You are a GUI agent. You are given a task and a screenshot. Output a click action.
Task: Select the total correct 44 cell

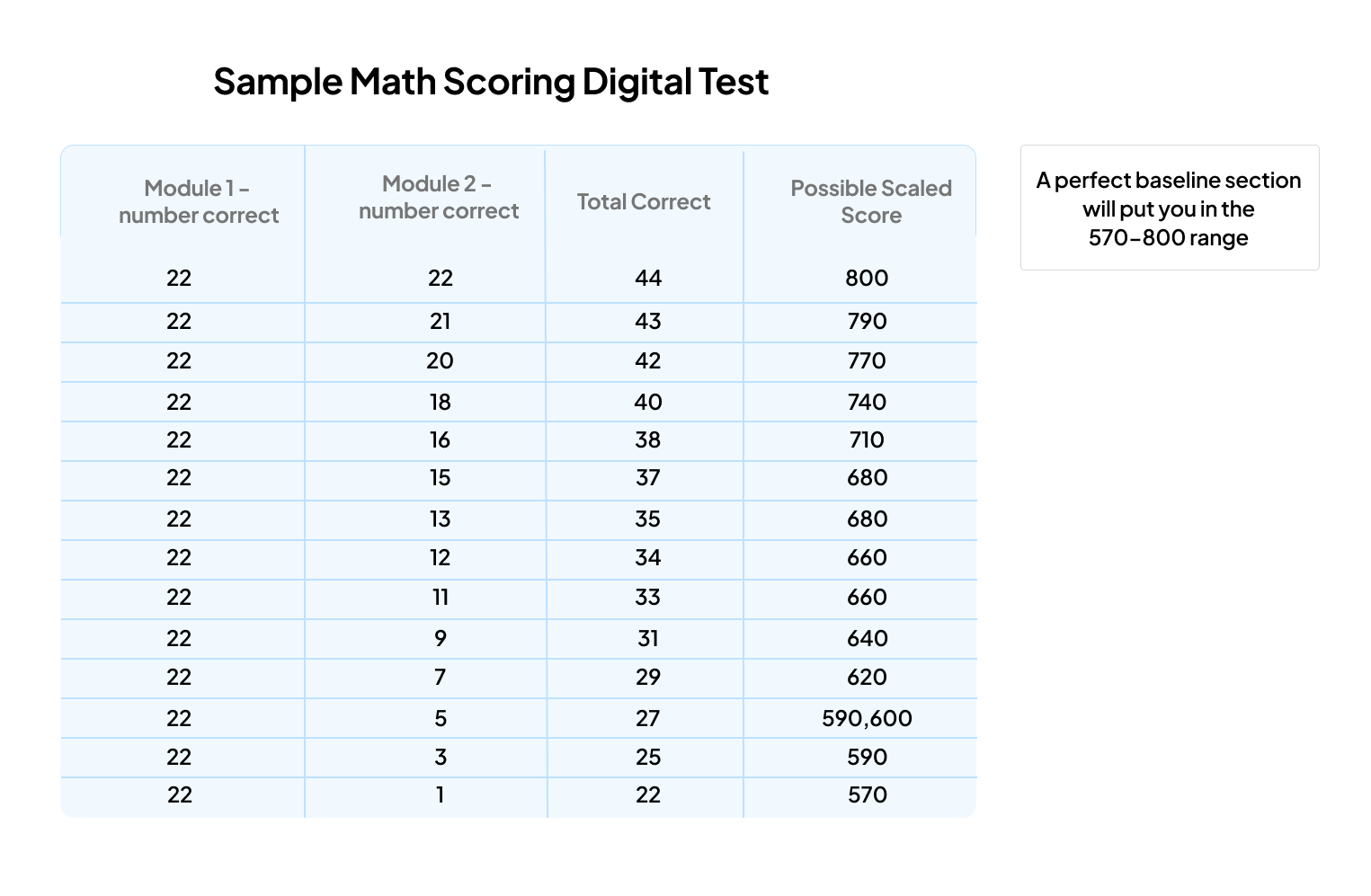647,279
